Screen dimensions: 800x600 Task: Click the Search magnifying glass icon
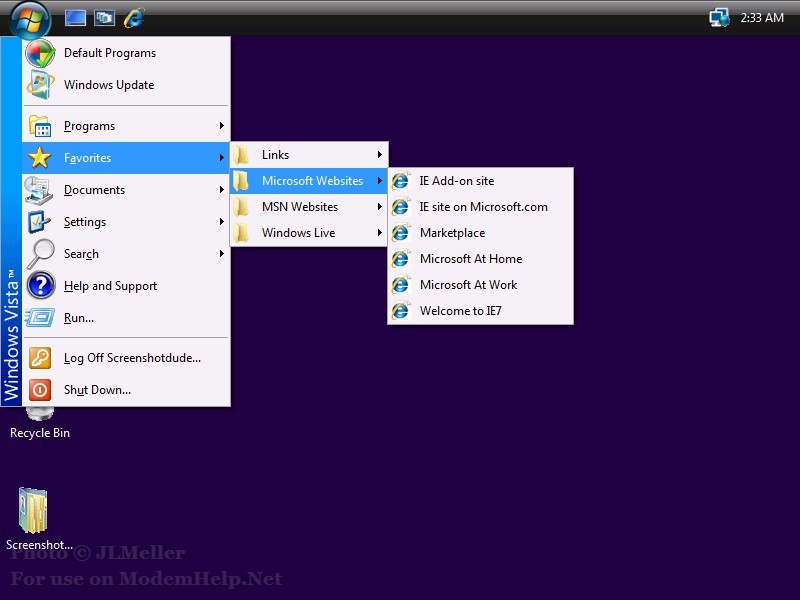pos(40,254)
